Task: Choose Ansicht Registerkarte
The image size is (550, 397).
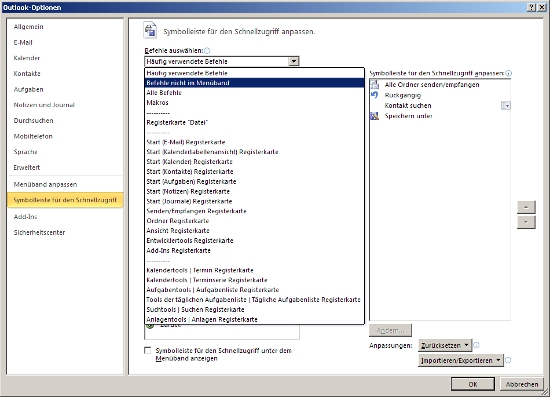Action: [254, 231]
